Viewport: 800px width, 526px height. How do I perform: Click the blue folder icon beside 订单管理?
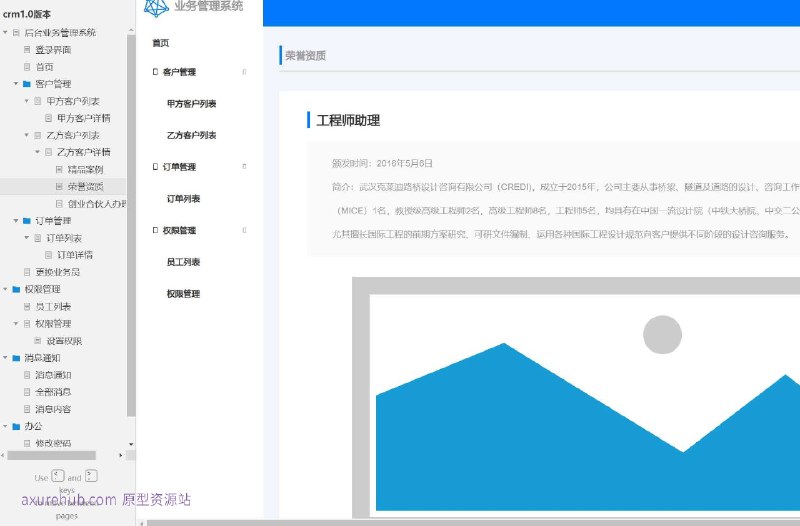coord(27,221)
